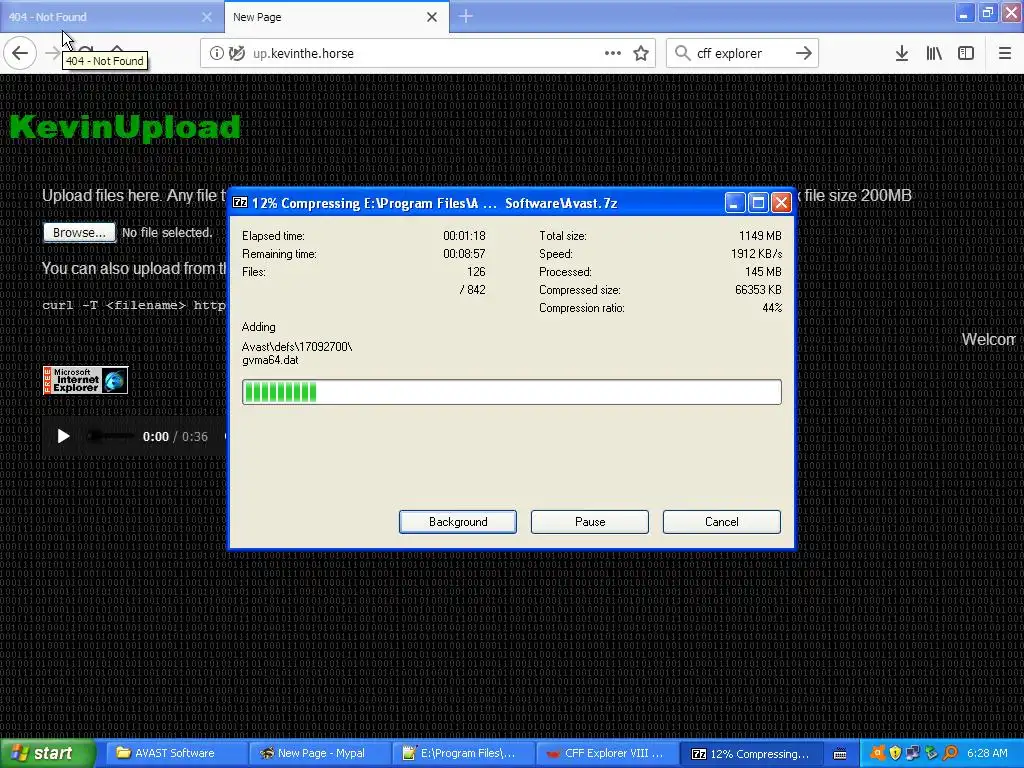Switch to AVAST Software taskbar window
Screen dimensions: 1024x768
[x=174, y=753]
